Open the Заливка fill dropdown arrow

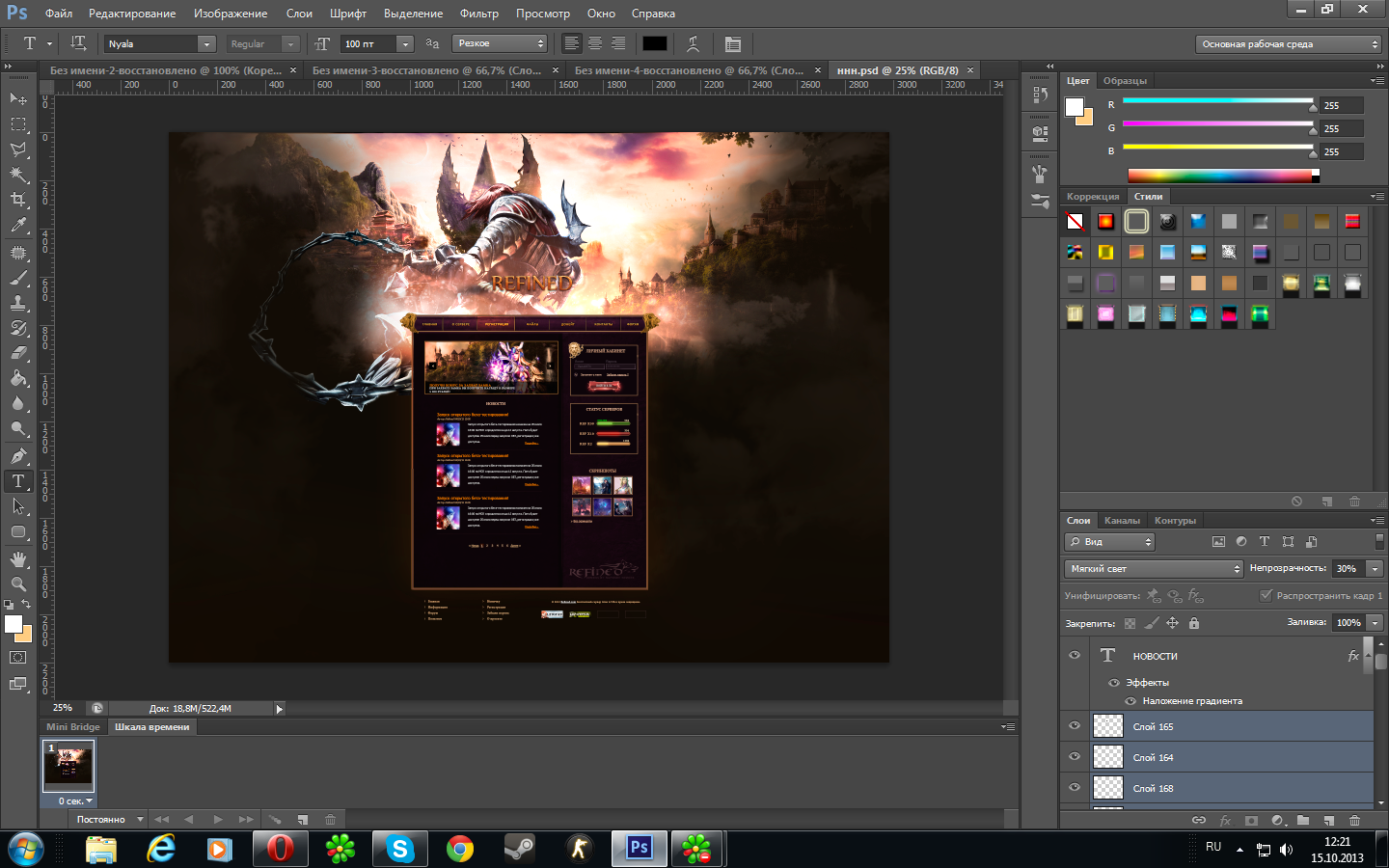[1375, 623]
